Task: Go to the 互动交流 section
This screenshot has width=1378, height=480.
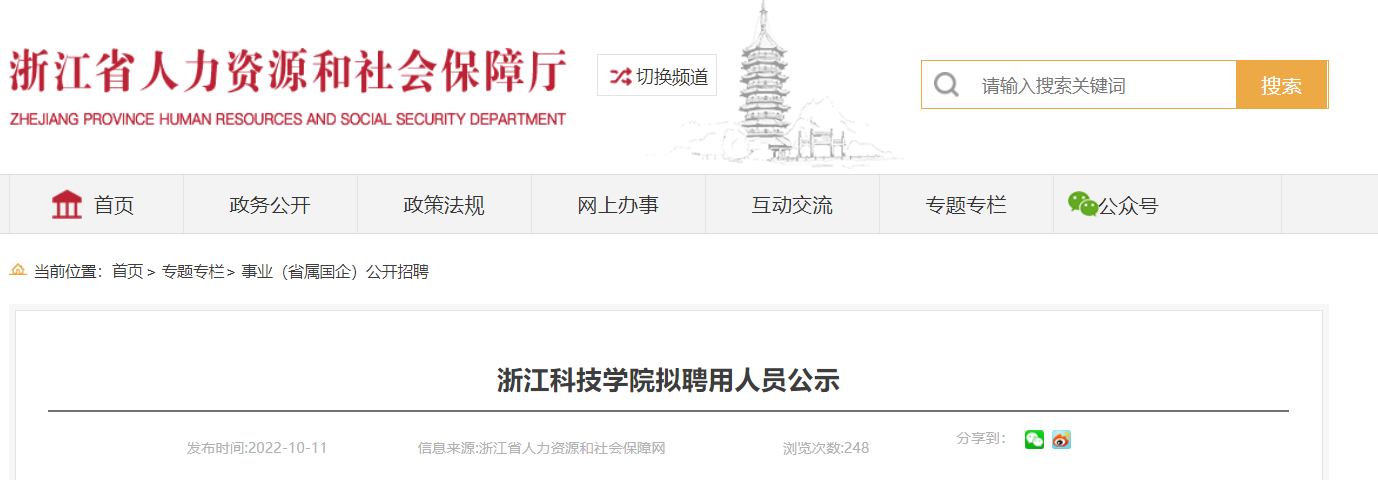Action: click(x=792, y=205)
